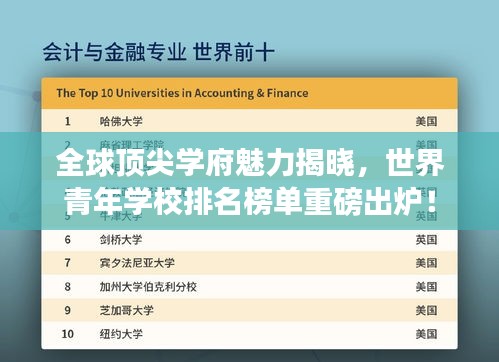The height and width of the screenshot is (362, 499).
Task: Click the Chinese heading 会计与金融专业 世界前十
Action: pos(158,52)
